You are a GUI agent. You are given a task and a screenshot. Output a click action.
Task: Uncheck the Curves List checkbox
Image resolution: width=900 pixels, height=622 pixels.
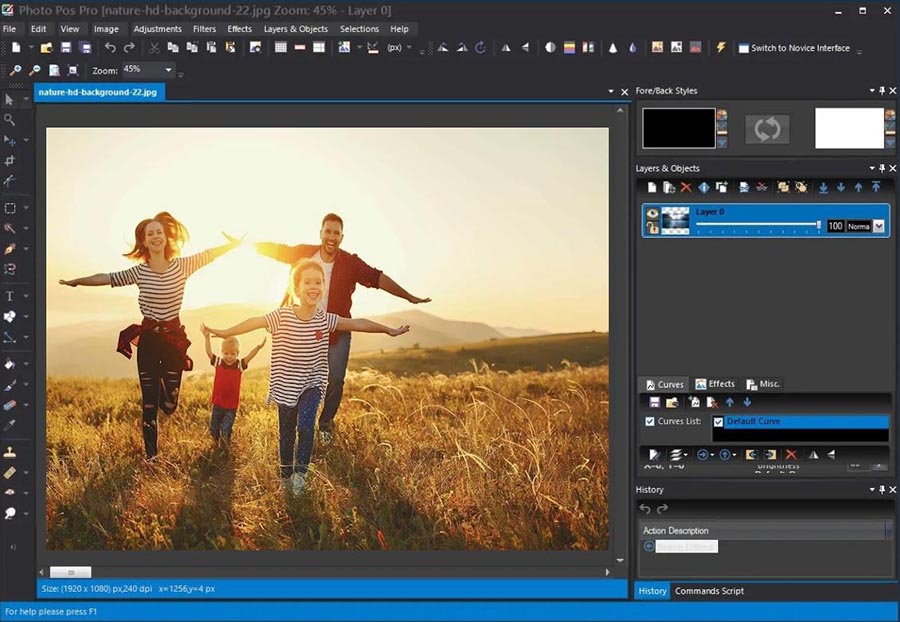[x=650, y=421]
